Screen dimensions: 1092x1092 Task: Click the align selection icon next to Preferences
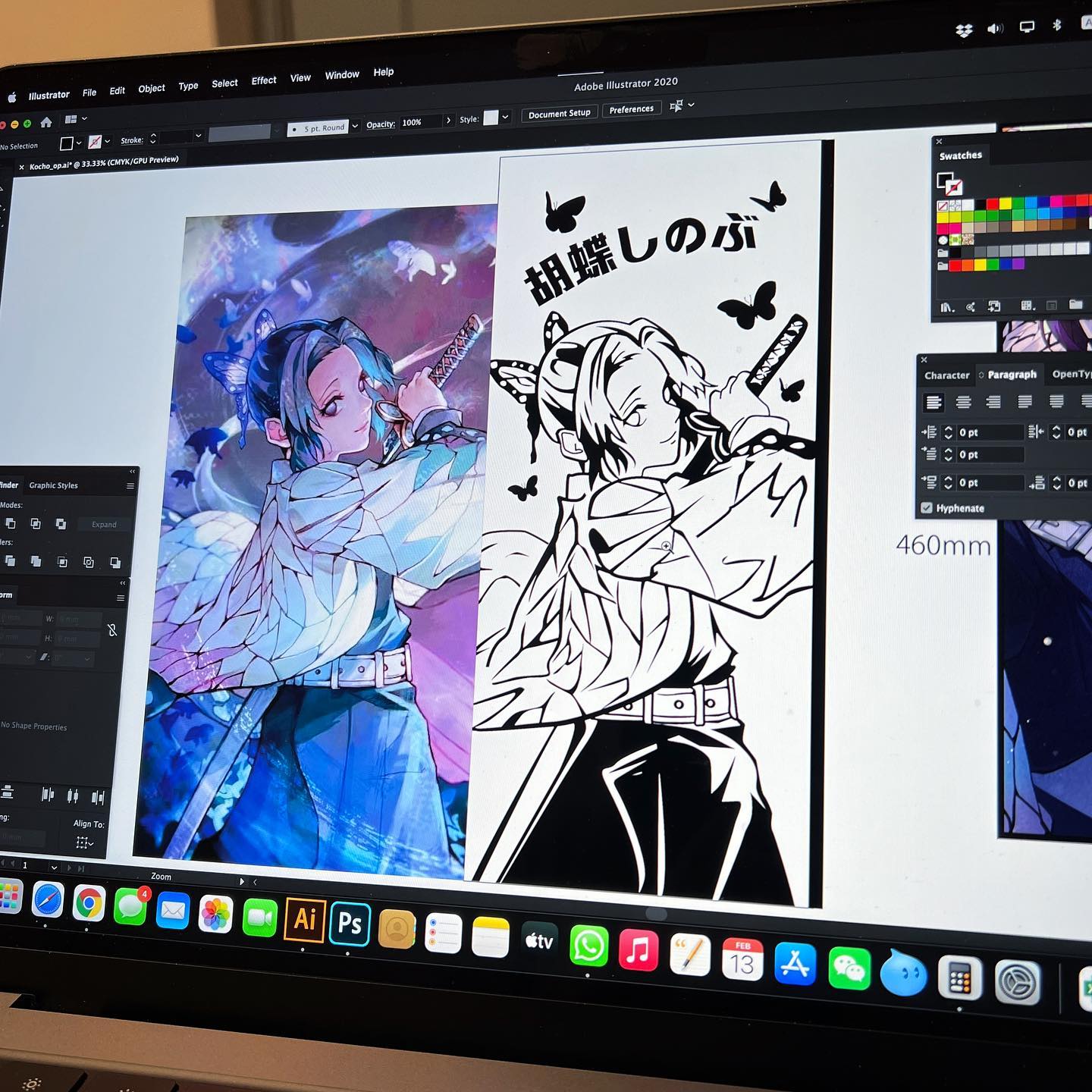(x=676, y=105)
